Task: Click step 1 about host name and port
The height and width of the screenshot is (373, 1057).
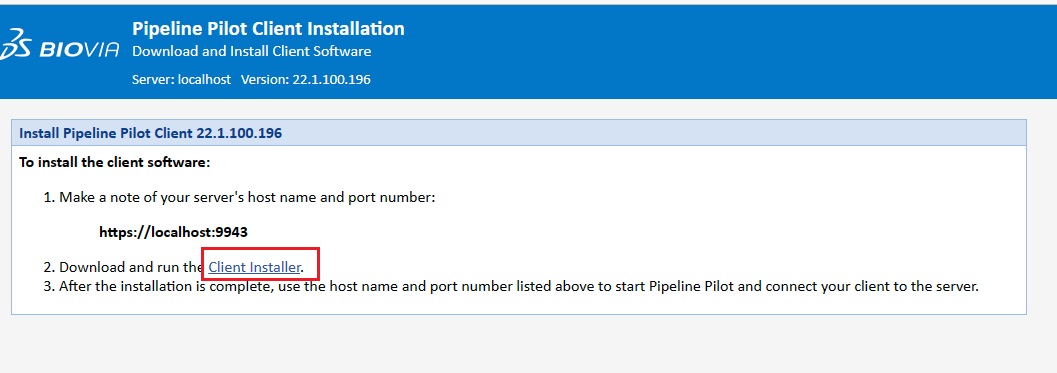Action: tap(240, 198)
